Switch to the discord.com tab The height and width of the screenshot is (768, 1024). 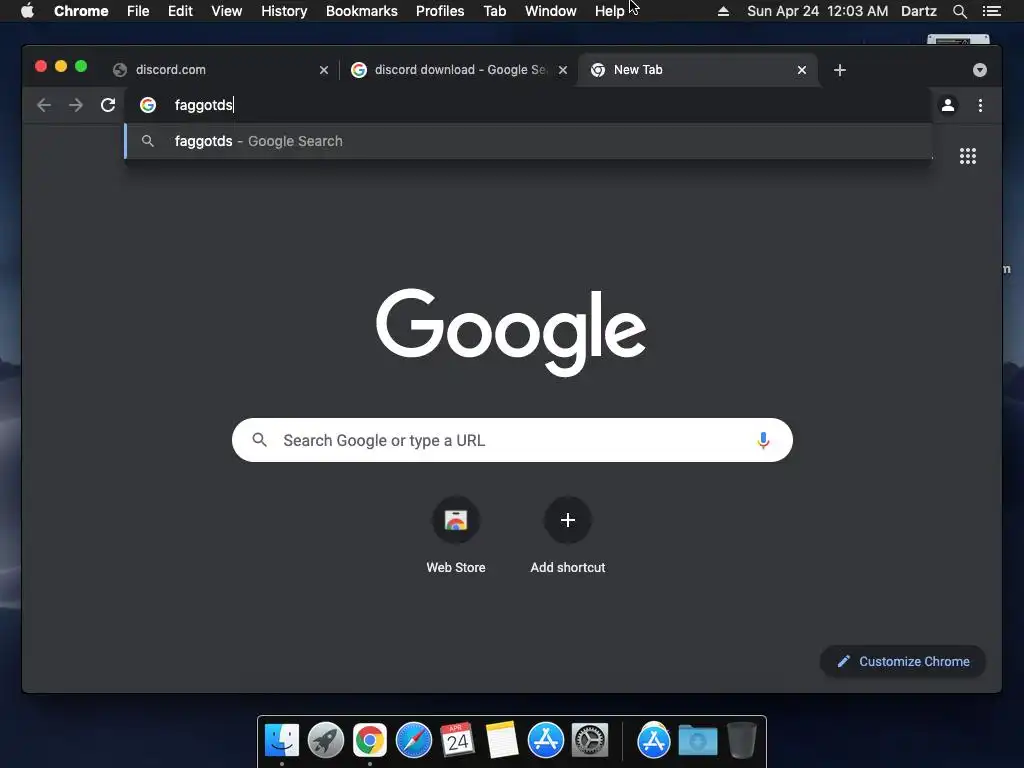click(221, 70)
